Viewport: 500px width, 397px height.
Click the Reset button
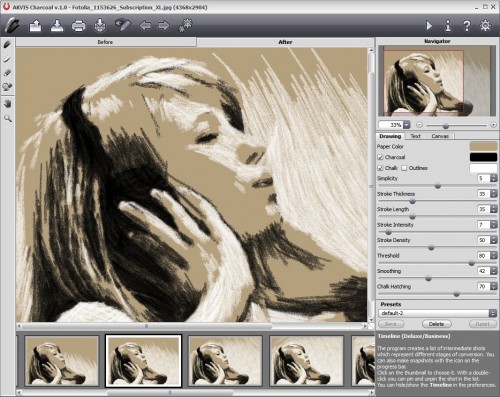[x=482, y=324]
